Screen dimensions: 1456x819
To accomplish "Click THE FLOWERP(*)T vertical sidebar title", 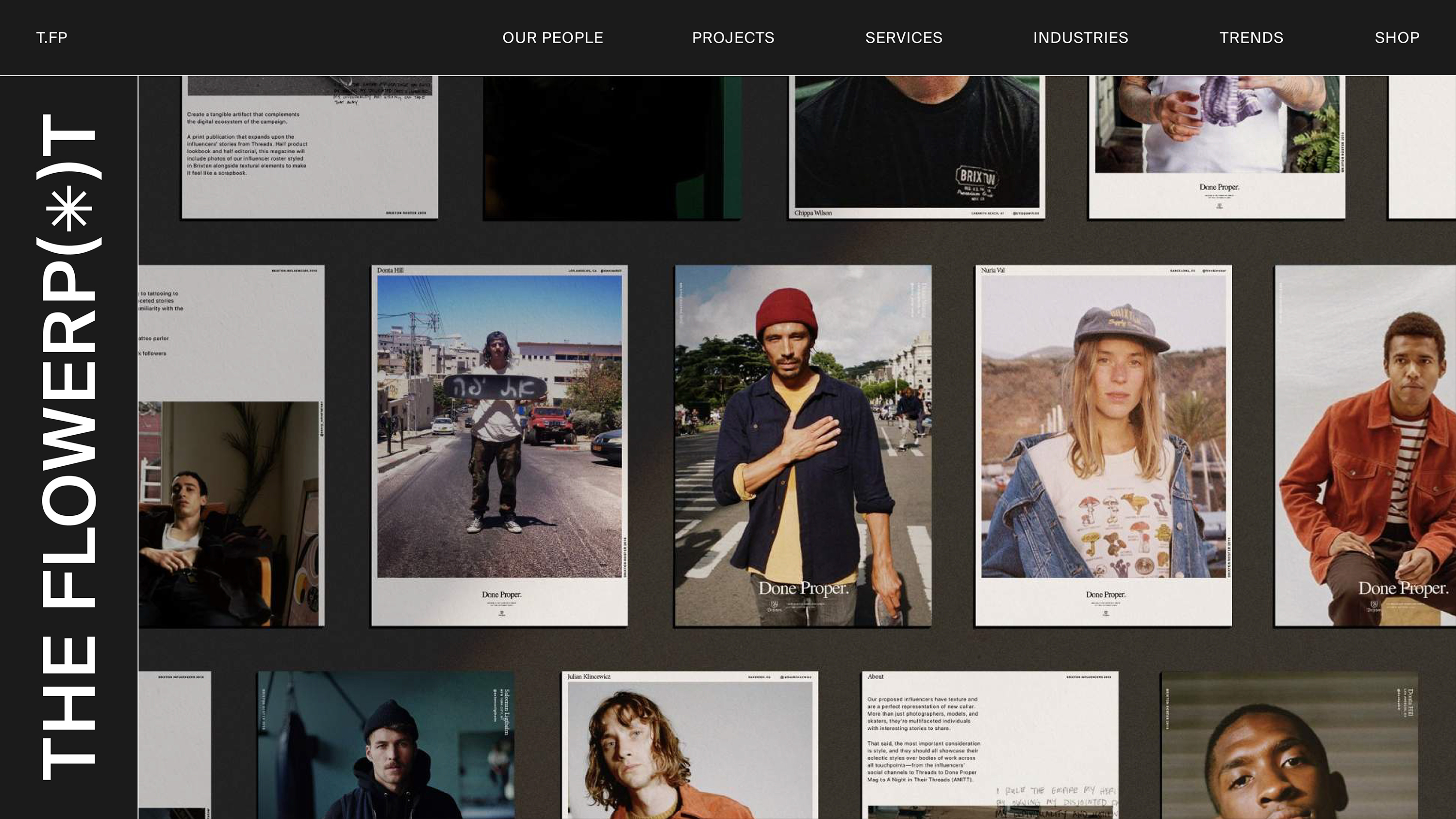I will [x=69, y=446].
